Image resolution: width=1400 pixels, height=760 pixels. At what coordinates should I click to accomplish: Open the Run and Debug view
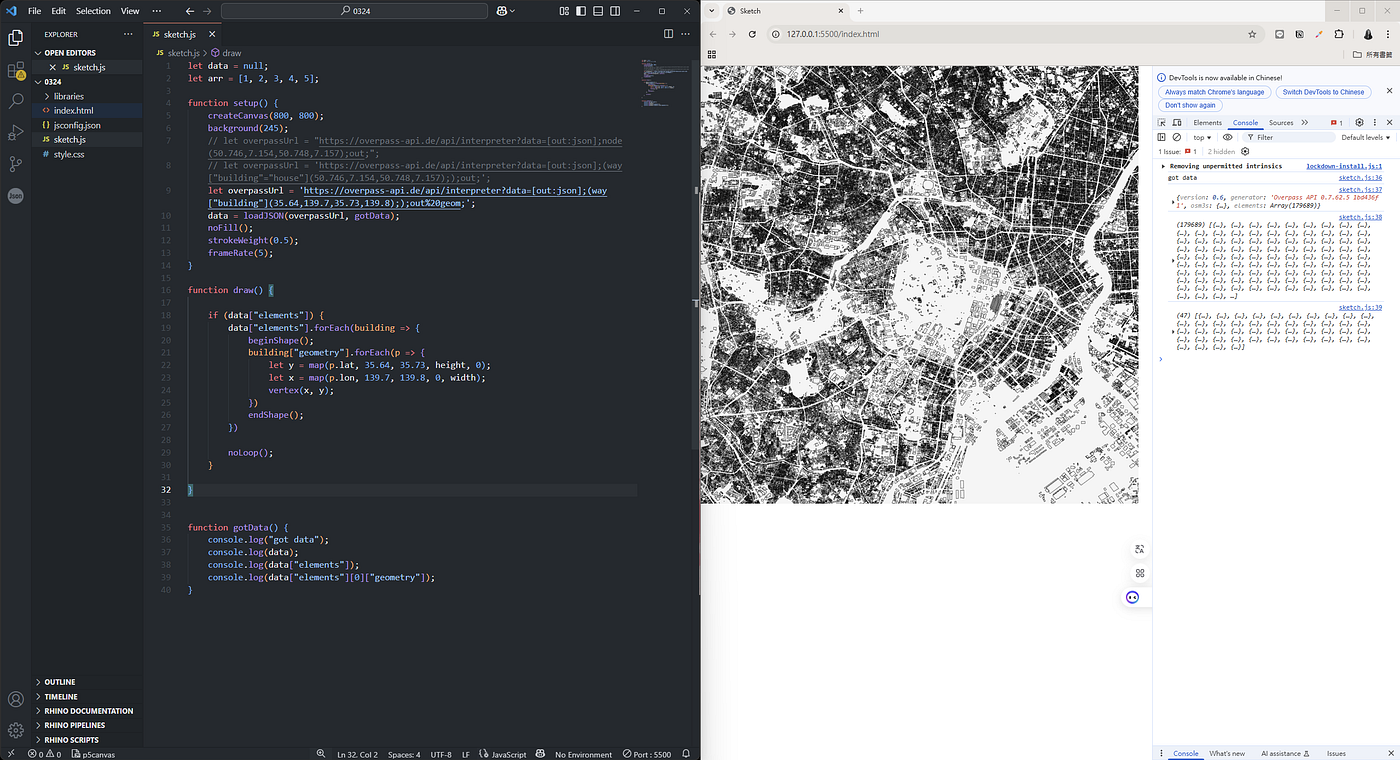pyautogui.click(x=15, y=132)
